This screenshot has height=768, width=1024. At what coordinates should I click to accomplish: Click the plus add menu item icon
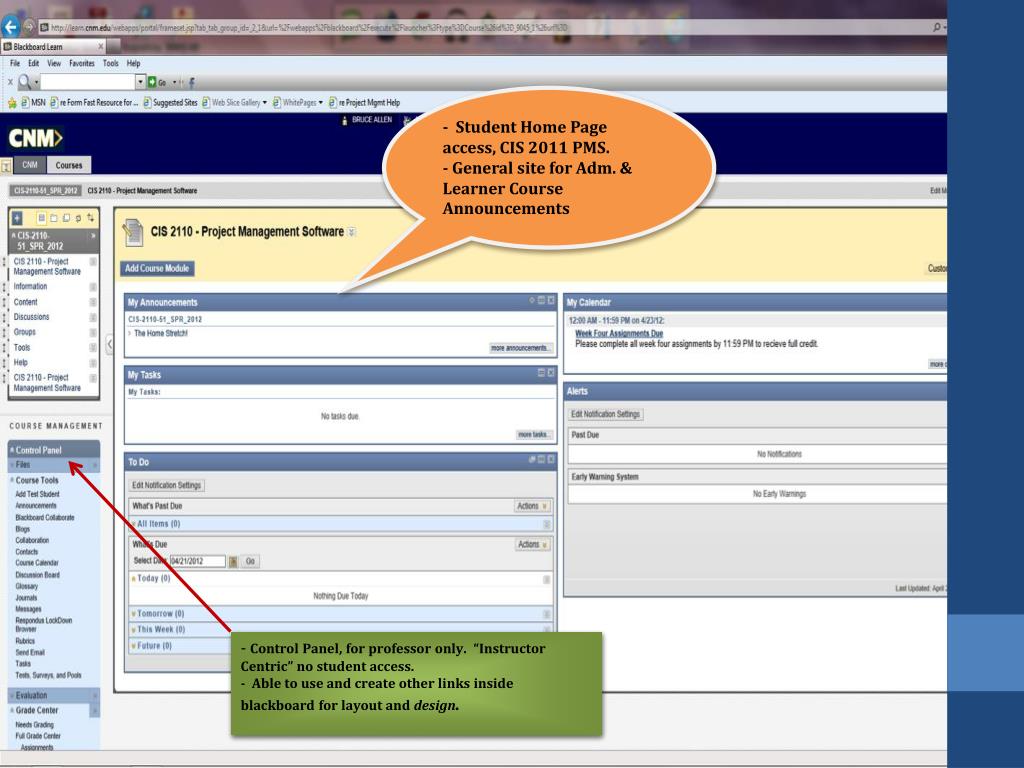[17, 218]
